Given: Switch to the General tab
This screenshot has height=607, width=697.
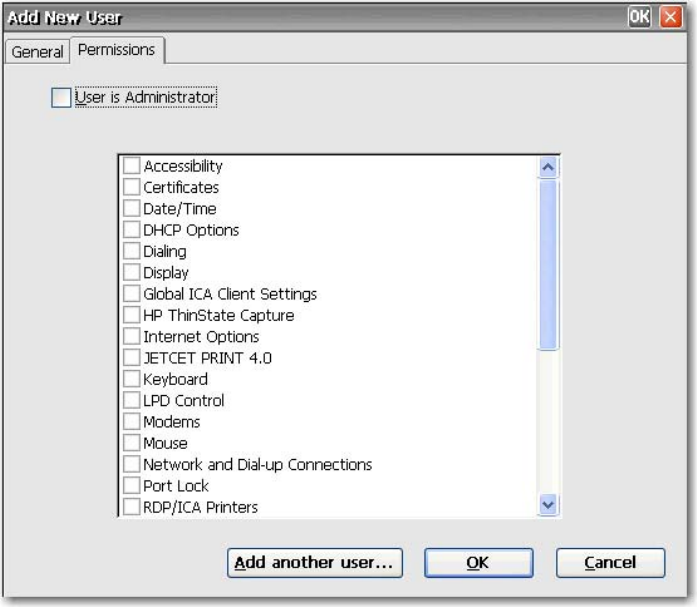Looking at the screenshot, I should click(x=37, y=52).
